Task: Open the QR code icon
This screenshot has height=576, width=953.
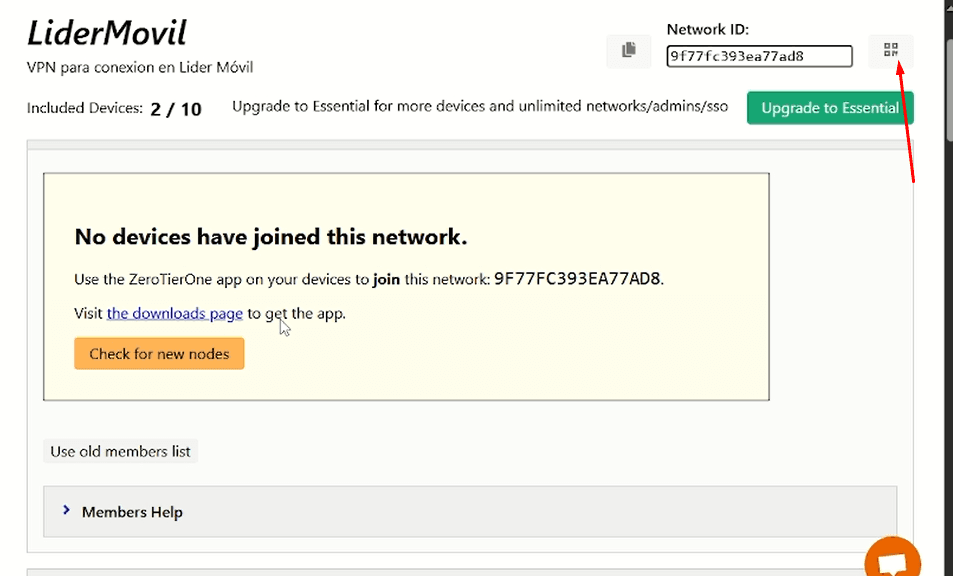Action: pyautogui.click(x=890, y=51)
